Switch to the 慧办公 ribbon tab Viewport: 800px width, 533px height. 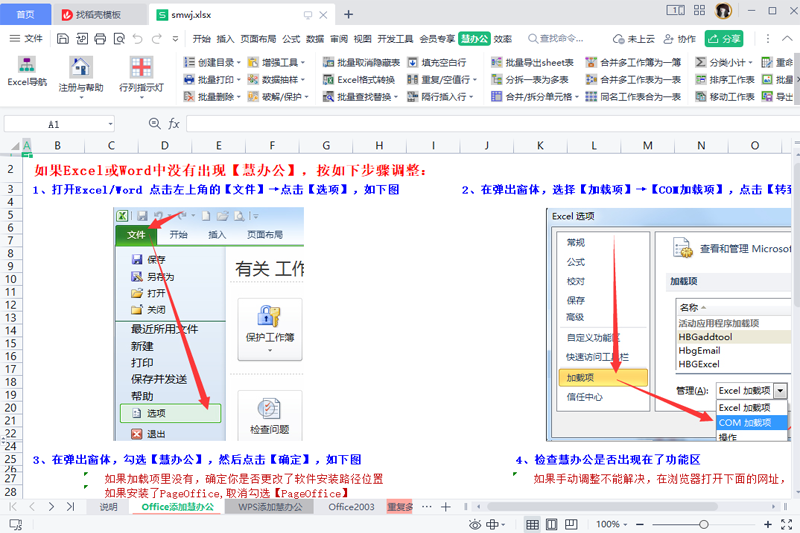pyautogui.click(x=474, y=39)
